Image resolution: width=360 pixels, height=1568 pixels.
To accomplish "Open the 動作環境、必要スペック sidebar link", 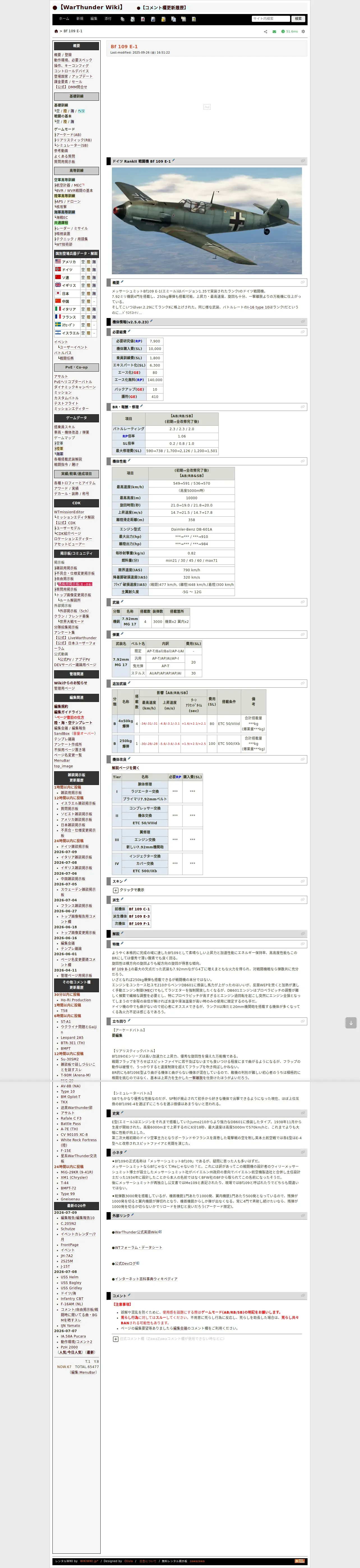I will tap(73, 60).
